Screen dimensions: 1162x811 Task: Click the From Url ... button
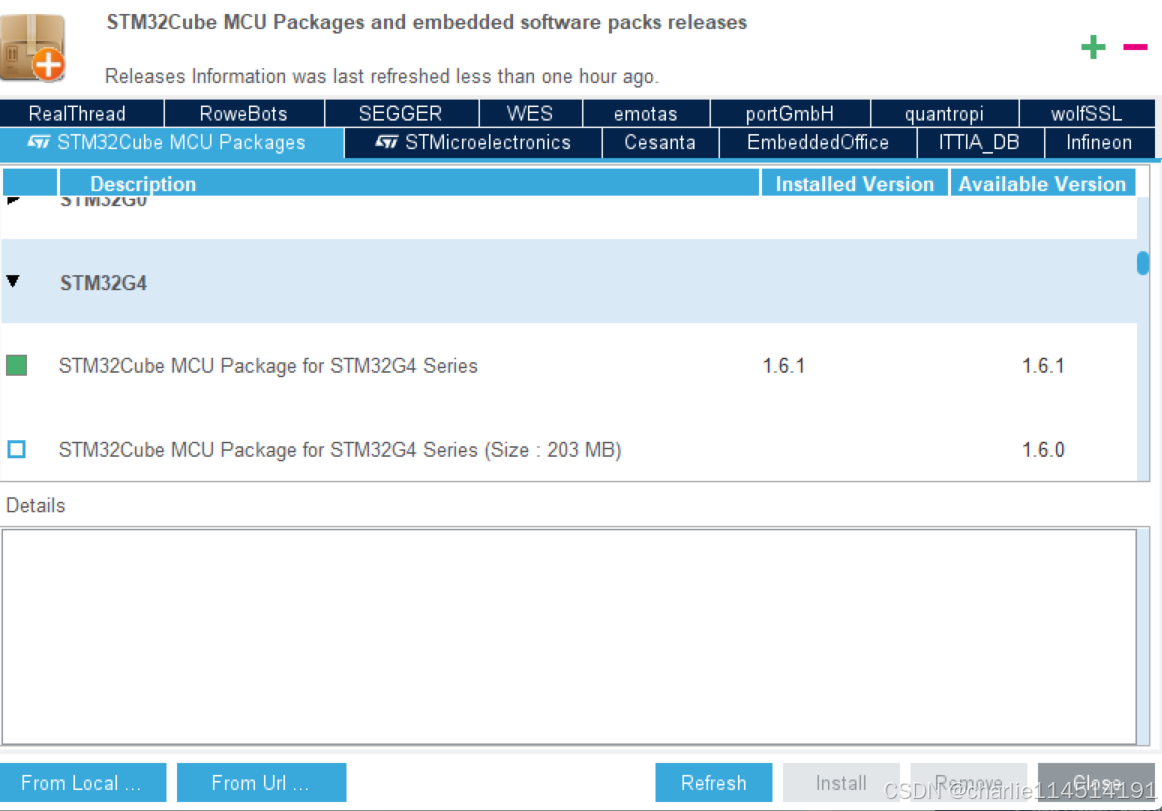click(262, 783)
